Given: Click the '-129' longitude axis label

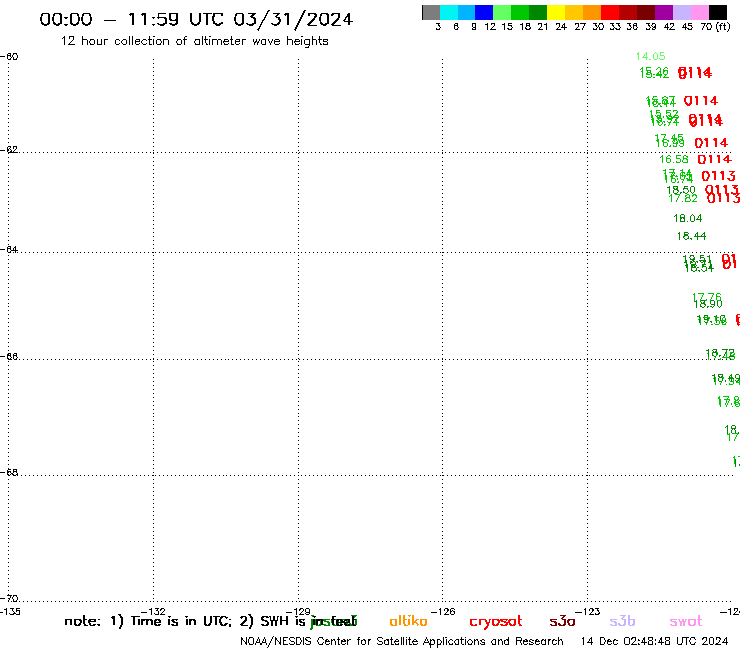Looking at the screenshot, I should point(298,612).
